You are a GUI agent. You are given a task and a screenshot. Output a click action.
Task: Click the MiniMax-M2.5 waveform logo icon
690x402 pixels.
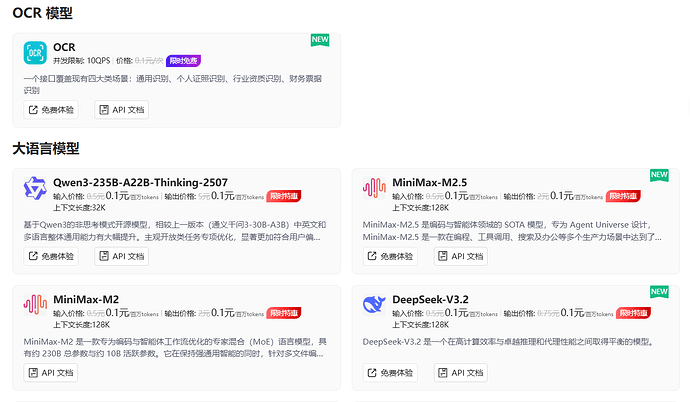pyautogui.click(x=374, y=188)
